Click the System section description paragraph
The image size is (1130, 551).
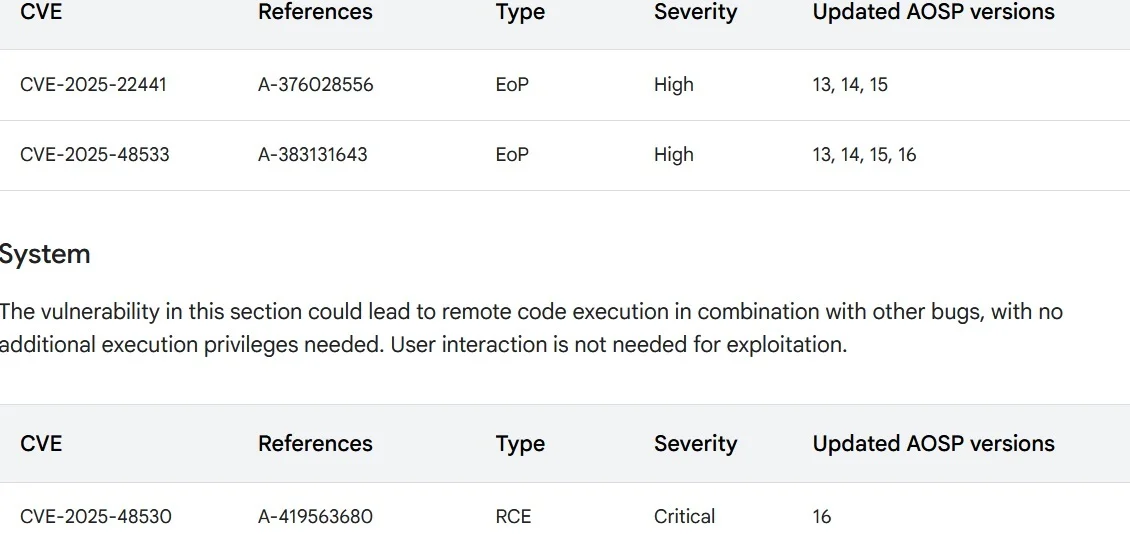point(530,328)
